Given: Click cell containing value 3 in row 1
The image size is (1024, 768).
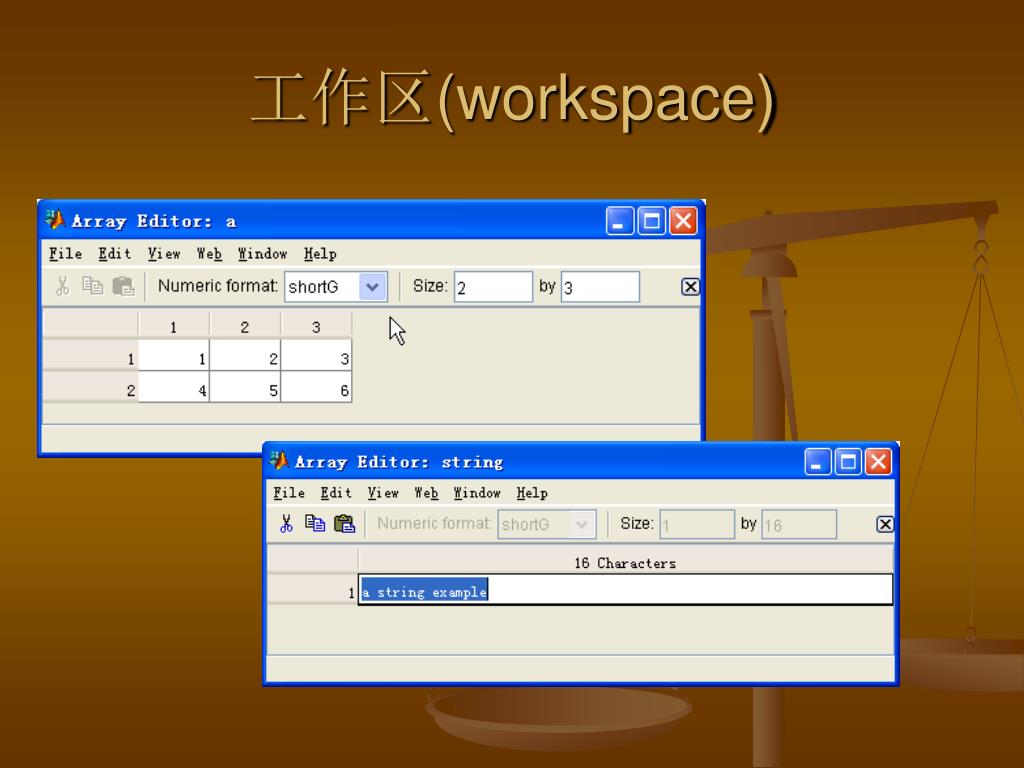Looking at the screenshot, I should 316,357.
